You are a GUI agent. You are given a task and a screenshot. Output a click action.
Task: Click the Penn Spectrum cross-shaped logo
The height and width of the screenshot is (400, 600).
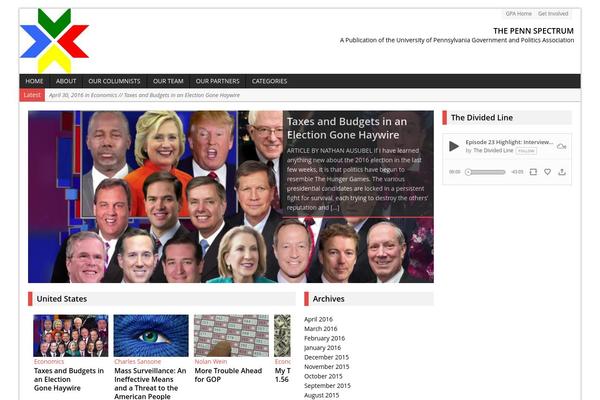pyautogui.click(x=54, y=41)
